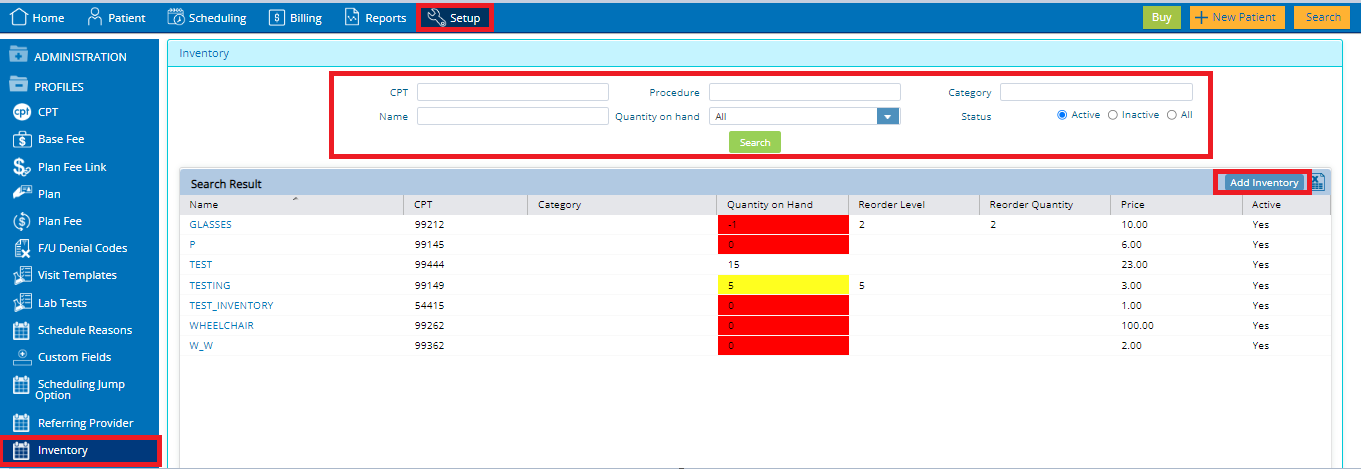Image resolution: width=1361 pixels, height=469 pixels.
Task: Select the Setup tab
Action: tap(454, 18)
